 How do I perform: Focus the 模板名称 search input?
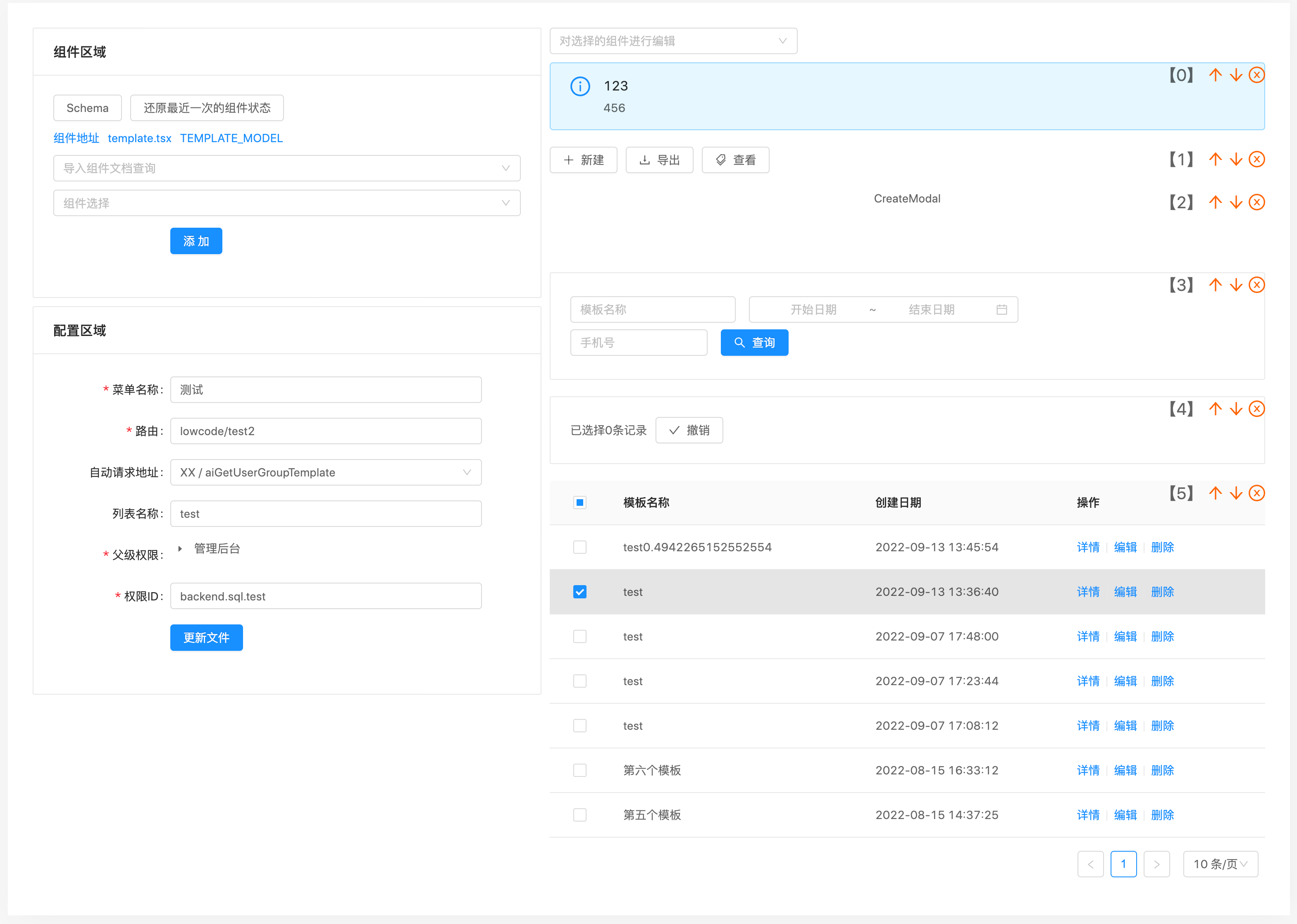(x=652, y=310)
